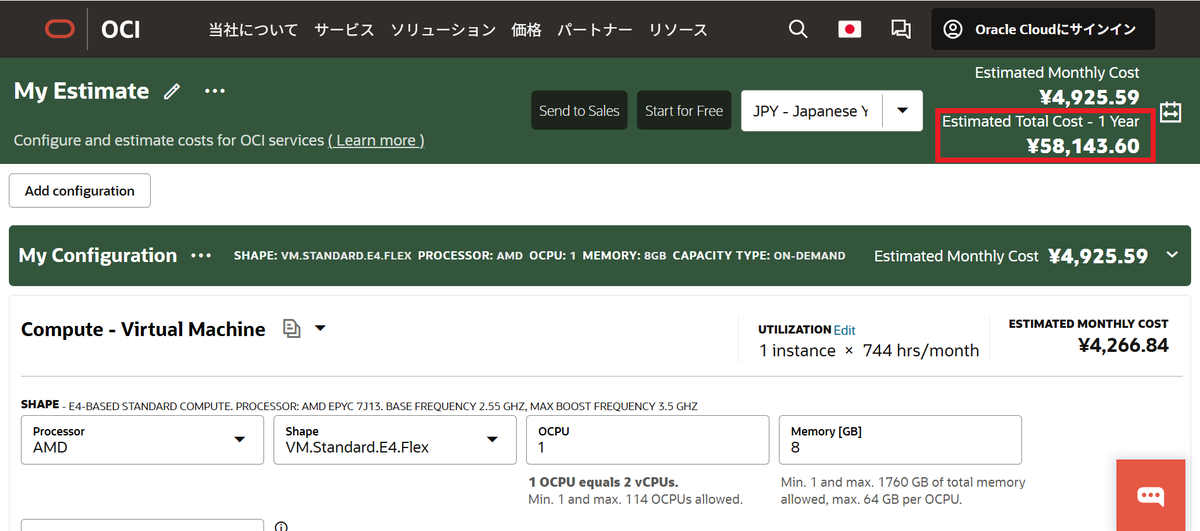
Task: Open the 価格 menu
Action: tap(526, 29)
